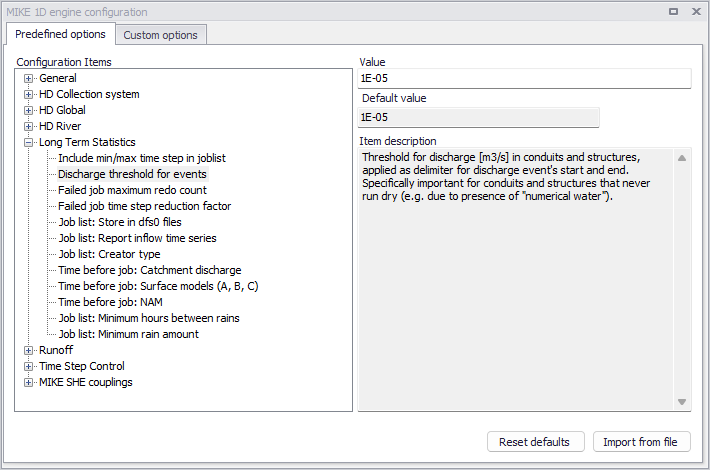Expand the HD Global node
The image size is (710, 470).
(x=29, y=110)
